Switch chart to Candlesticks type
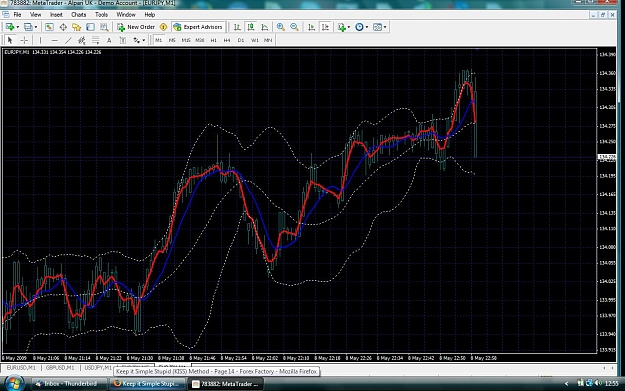The height and width of the screenshot is (391, 625). [x=251, y=27]
